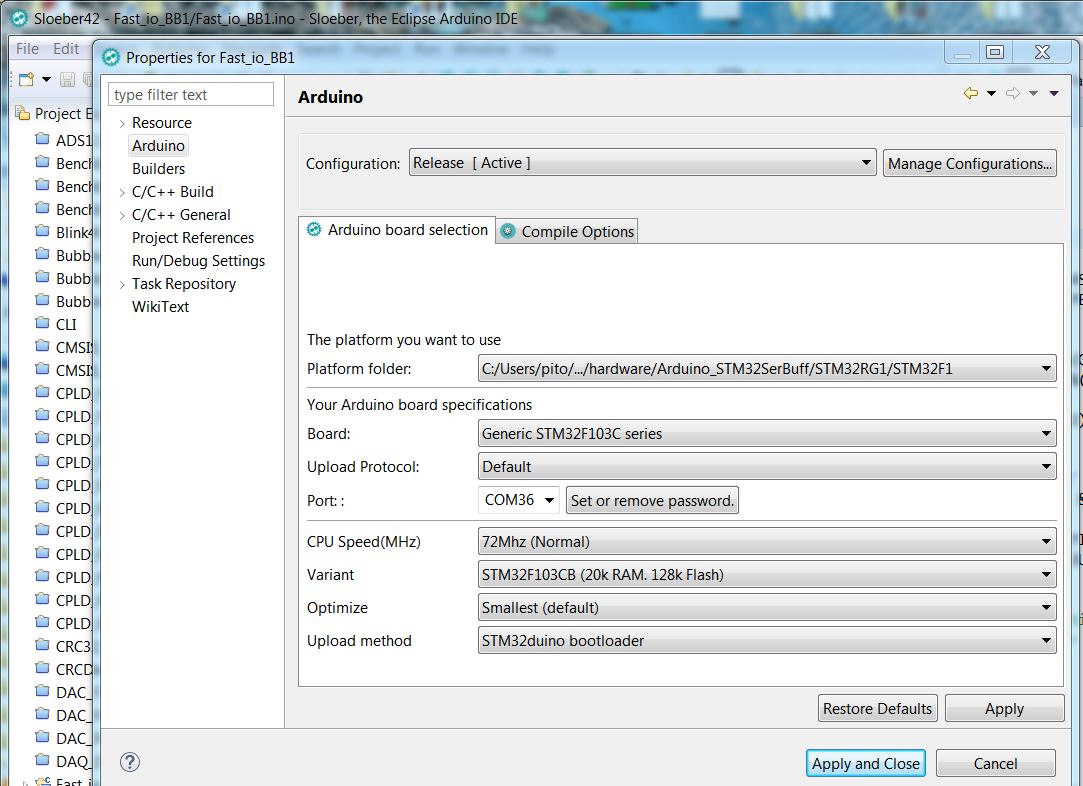Screen dimensions: 1083x786
Task: Expand the Task Repository tree node
Action: tap(122, 284)
